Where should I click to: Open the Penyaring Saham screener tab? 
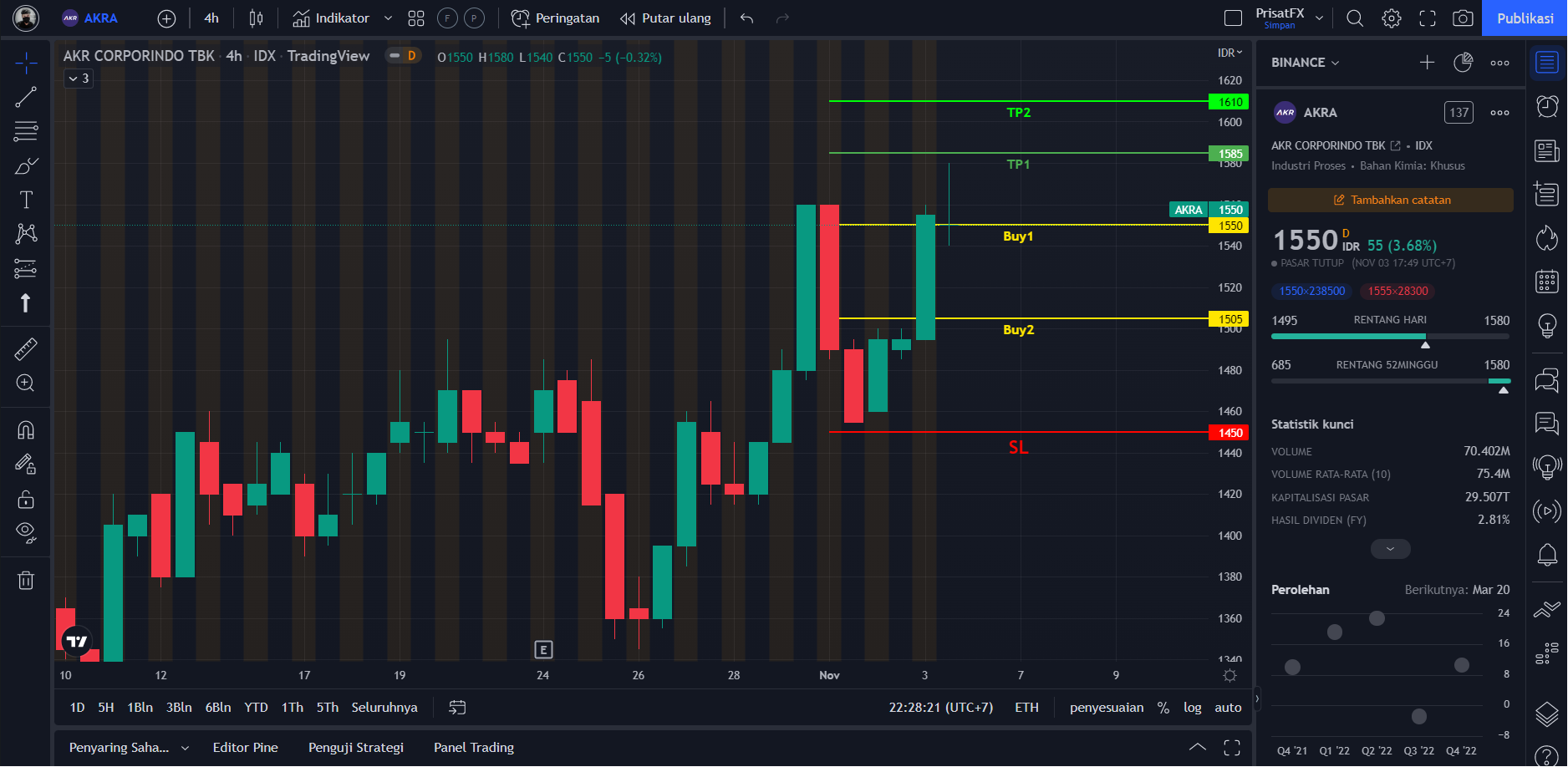119,748
